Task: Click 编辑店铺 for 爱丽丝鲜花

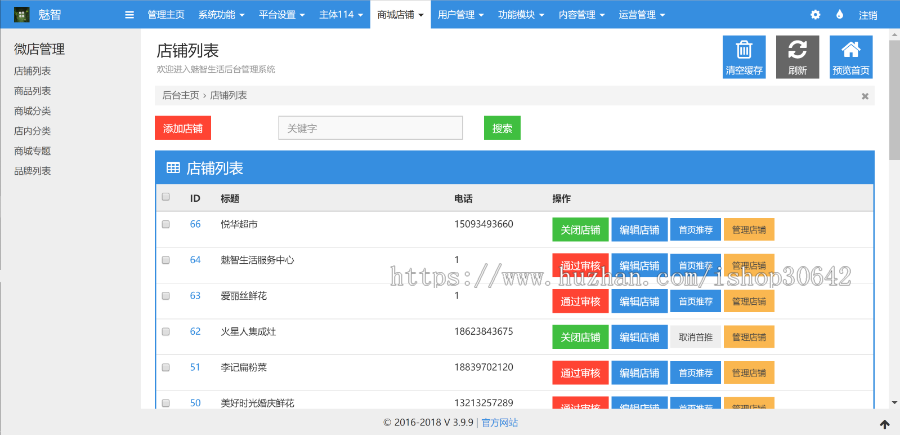Action: tap(639, 301)
